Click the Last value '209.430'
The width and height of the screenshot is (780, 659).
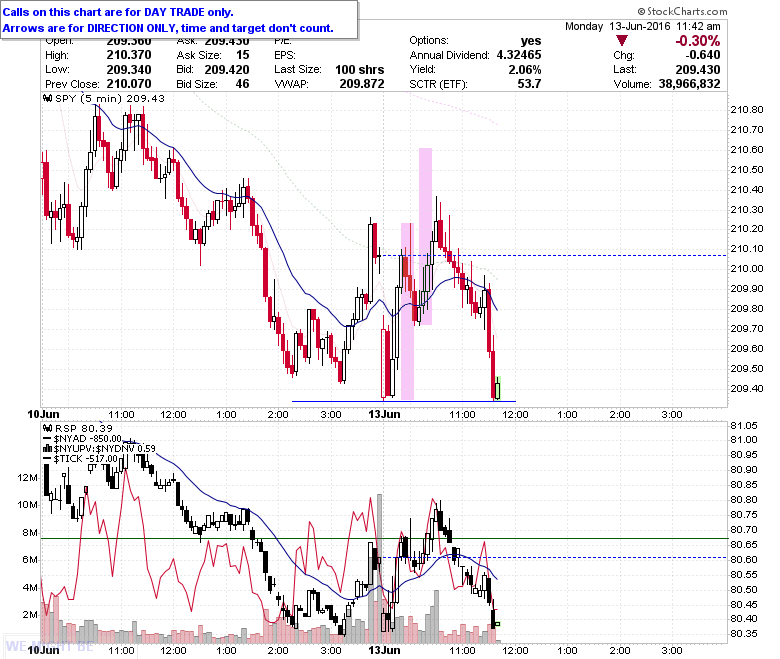tap(698, 70)
